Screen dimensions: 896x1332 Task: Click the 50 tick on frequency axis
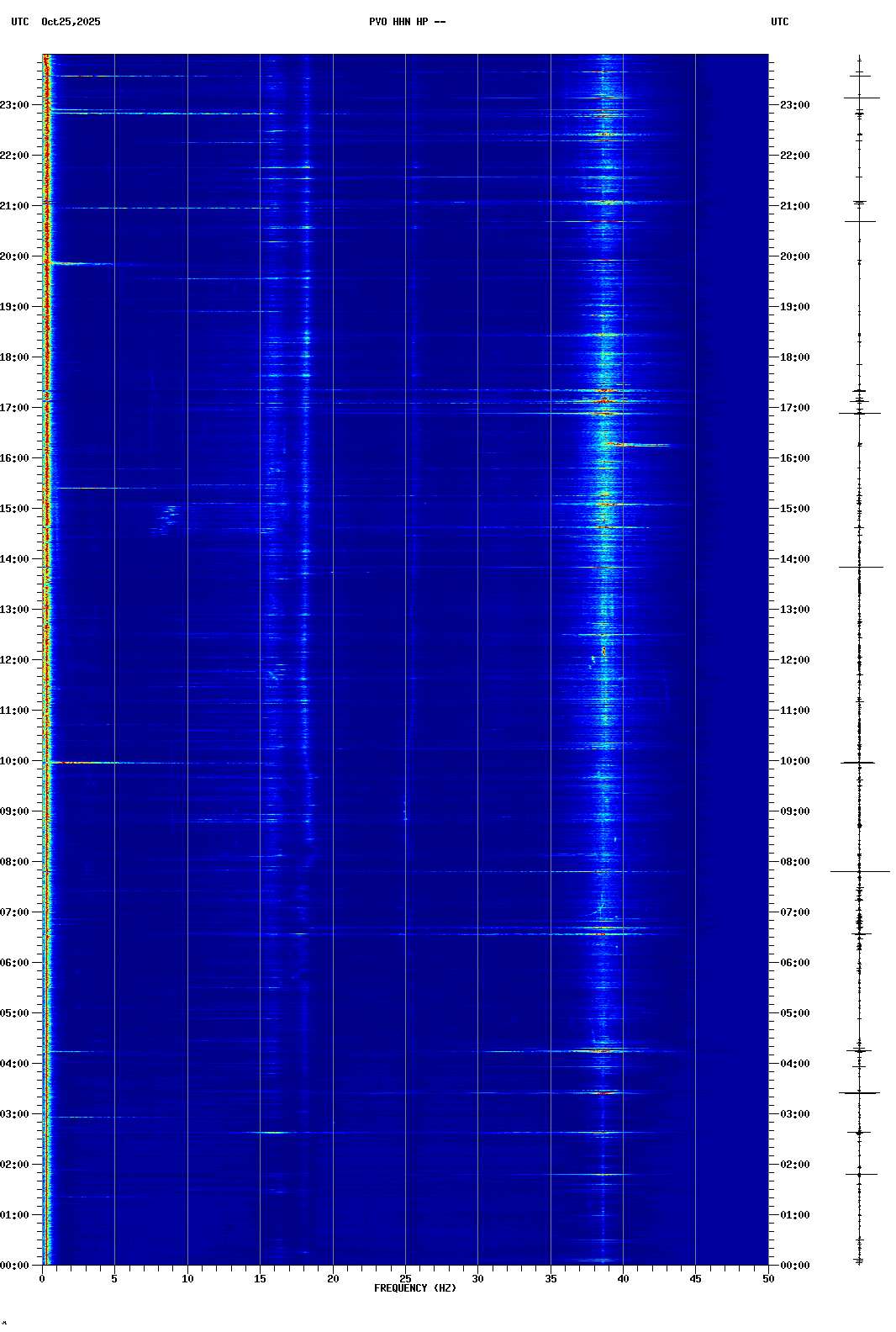click(768, 1279)
